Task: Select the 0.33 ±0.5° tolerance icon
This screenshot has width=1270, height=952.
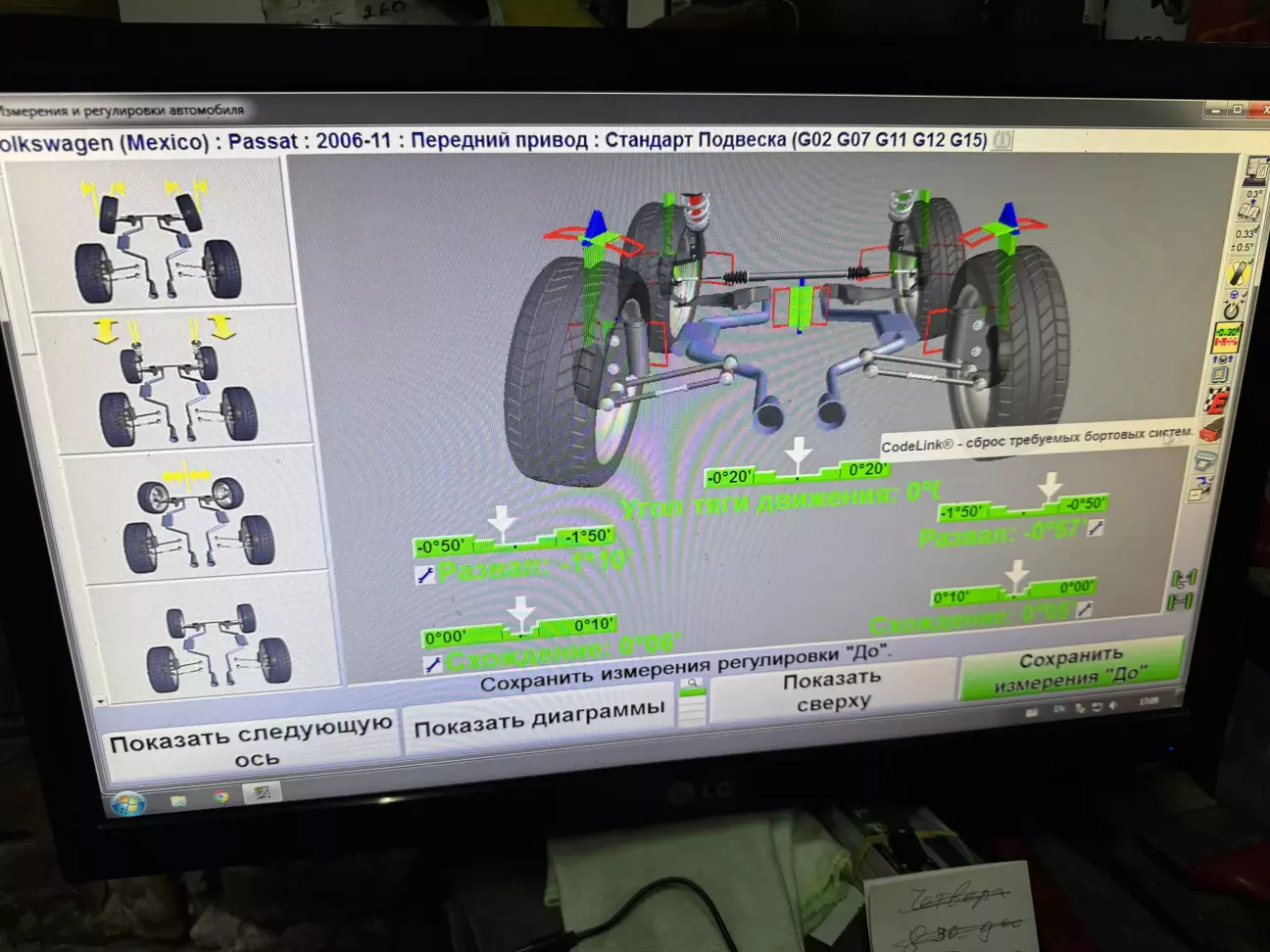Action: [x=1244, y=240]
